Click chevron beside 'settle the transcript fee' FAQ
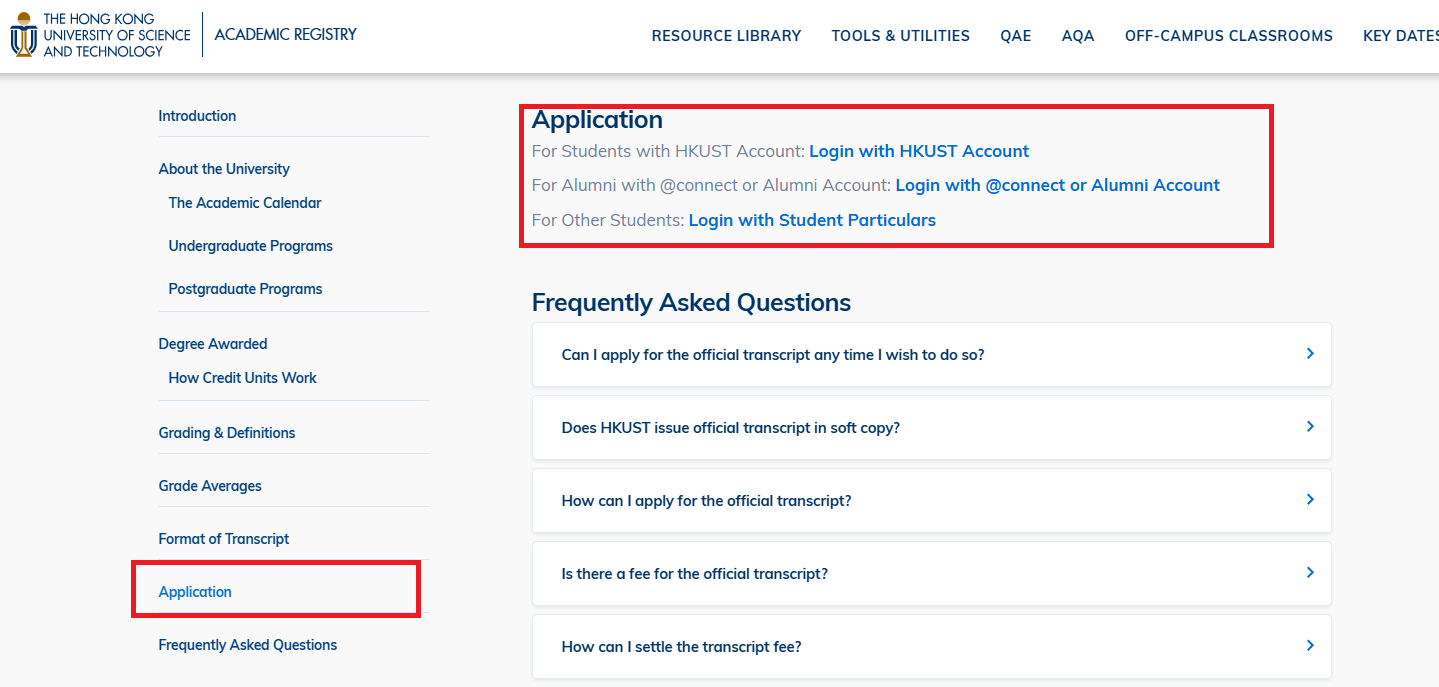 click(x=1310, y=645)
